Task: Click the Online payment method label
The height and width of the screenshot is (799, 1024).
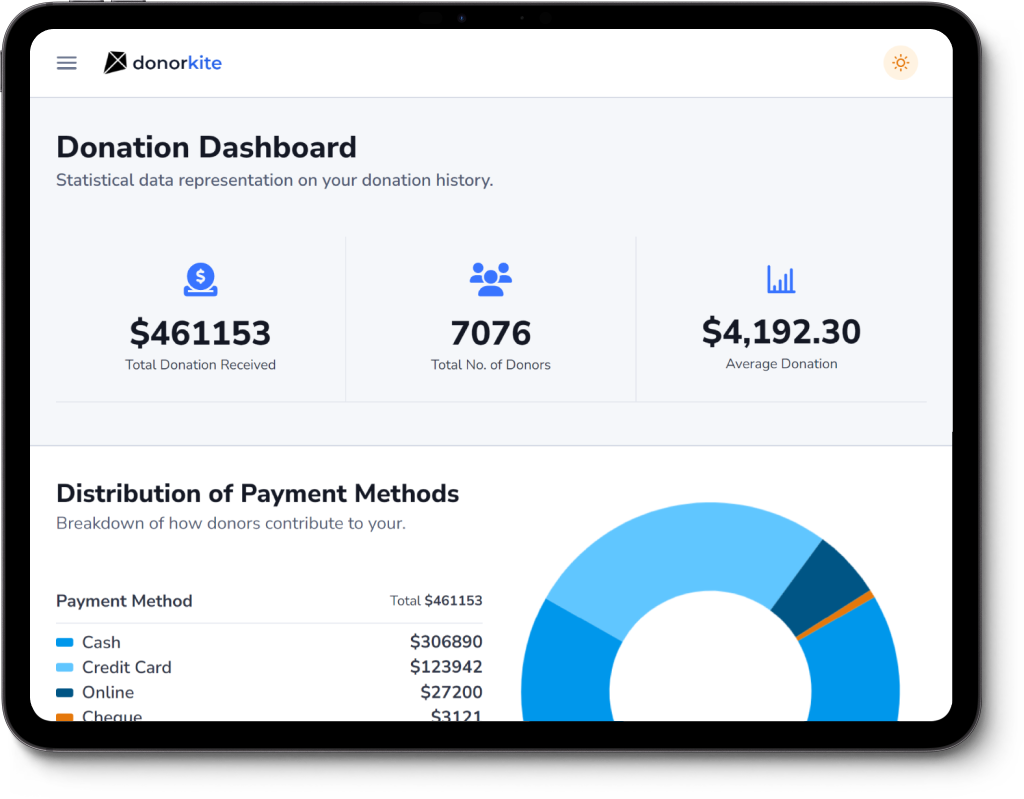Action: [x=108, y=693]
